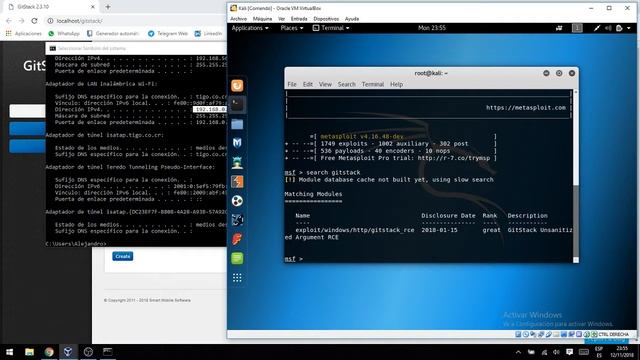Viewport: 640px width, 360px height.
Task: Open a new Chrome tab
Action: pos(108,7)
